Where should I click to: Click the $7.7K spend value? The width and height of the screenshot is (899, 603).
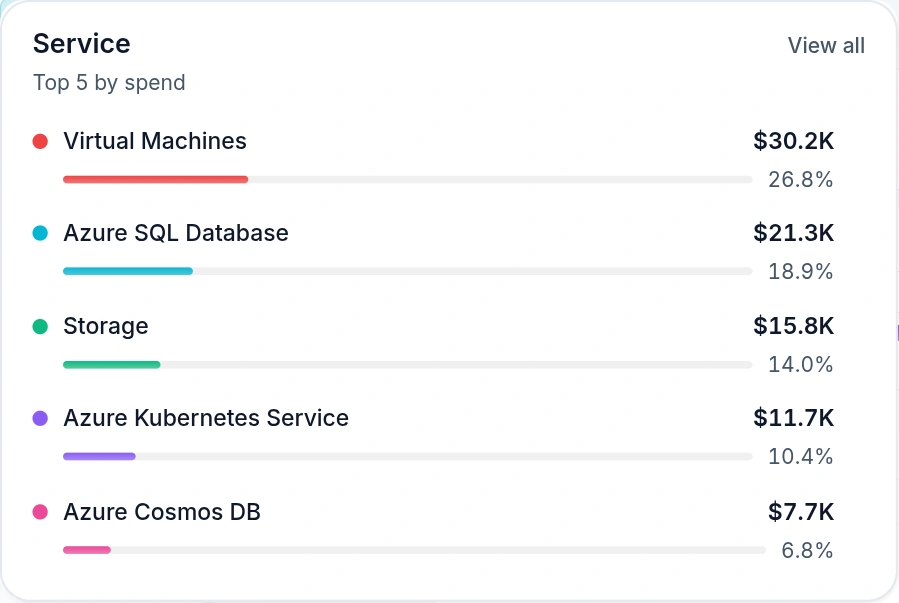click(x=801, y=512)
